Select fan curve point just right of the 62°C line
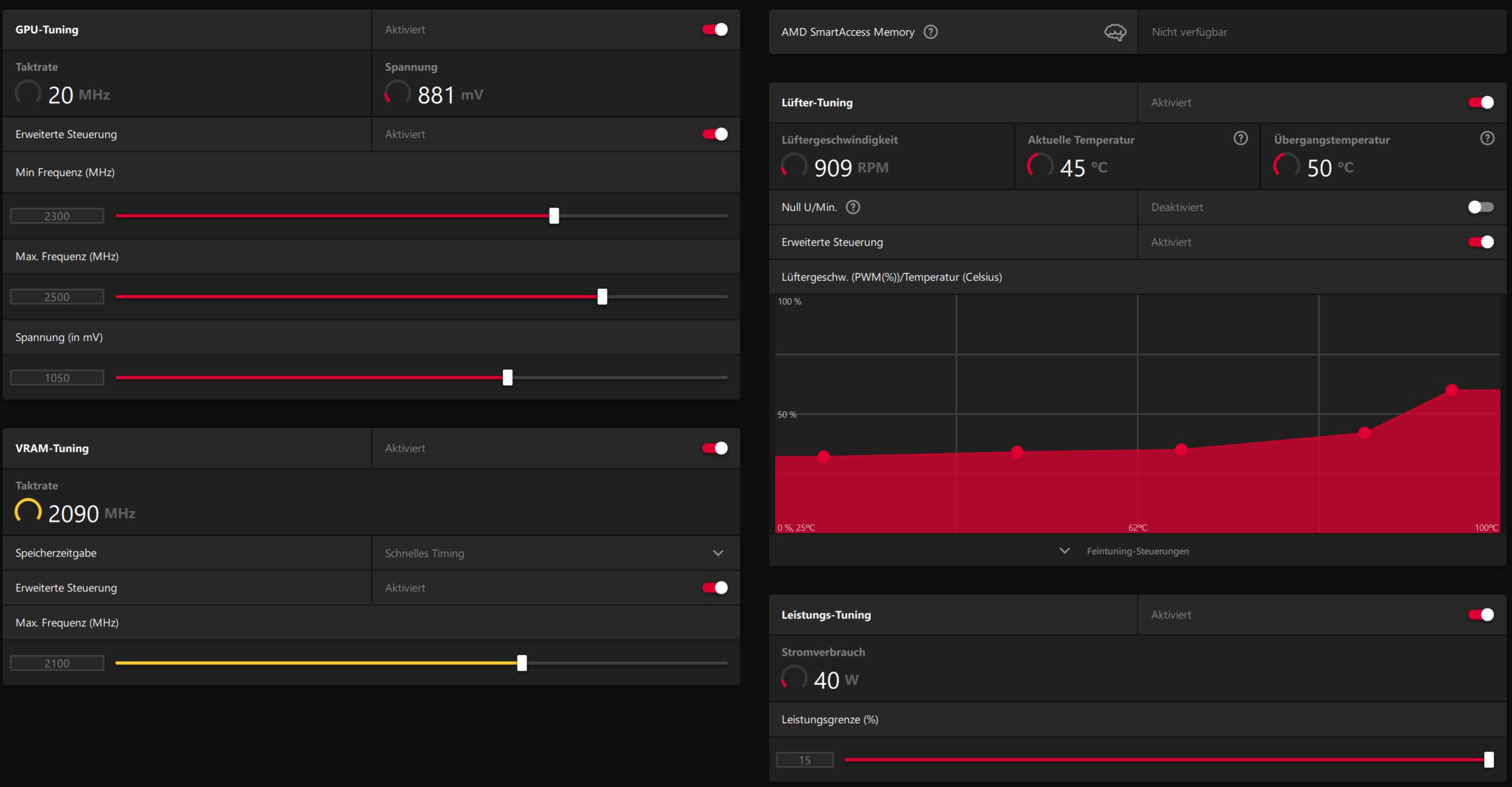 [1182, 450]
